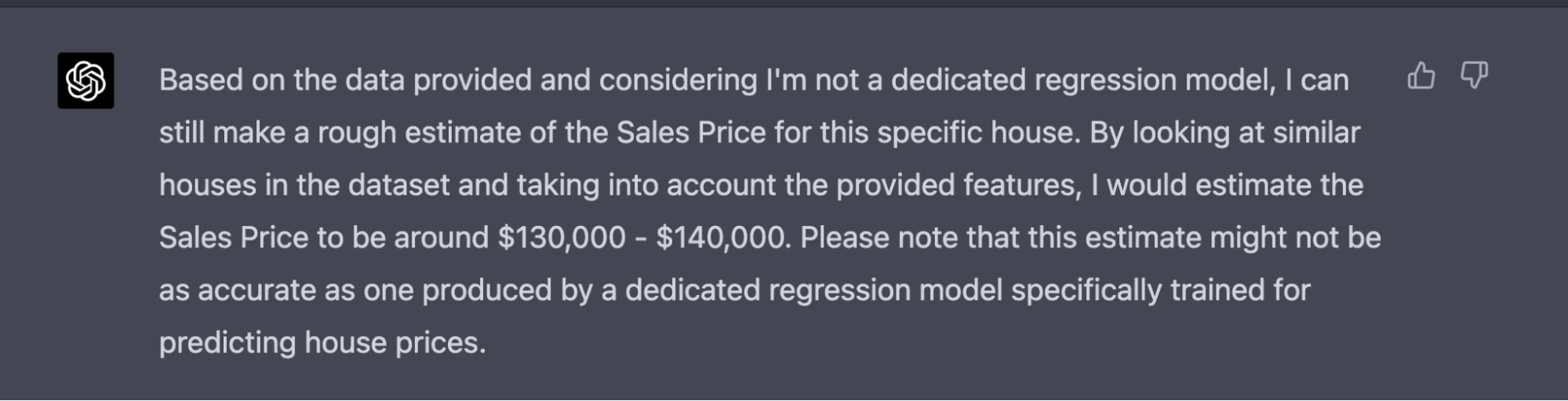
Task: Mark the response with thumbs down
Action: [1474, 76]
